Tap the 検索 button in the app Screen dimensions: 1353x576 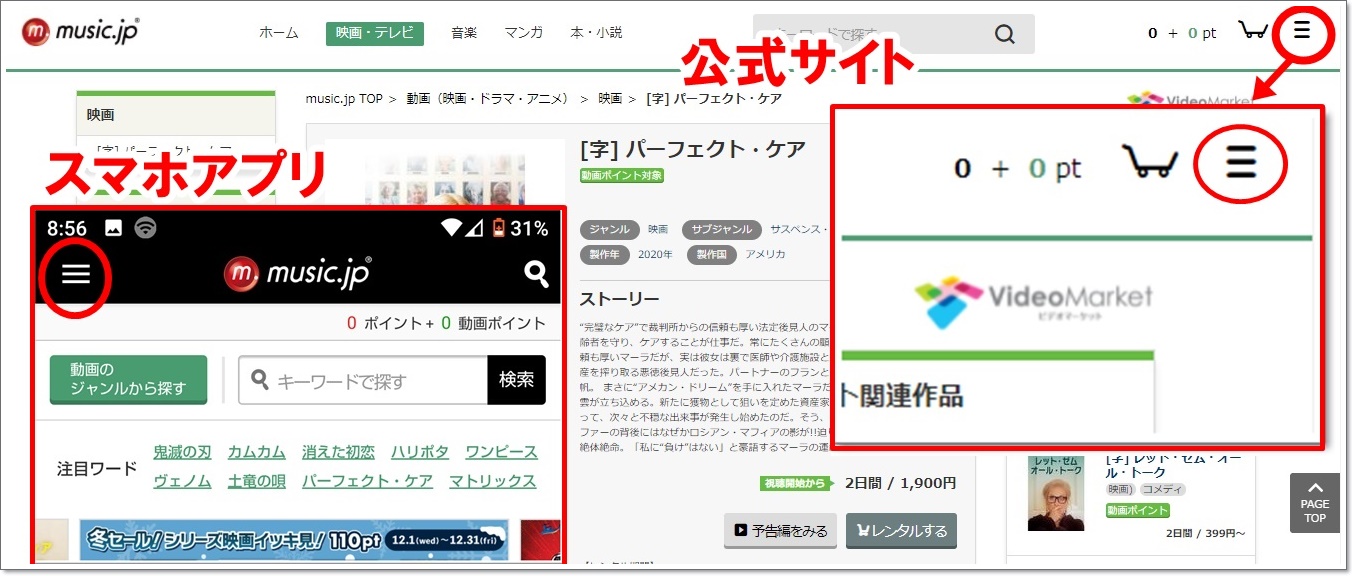pyautogui.click(x=517, y=380)
